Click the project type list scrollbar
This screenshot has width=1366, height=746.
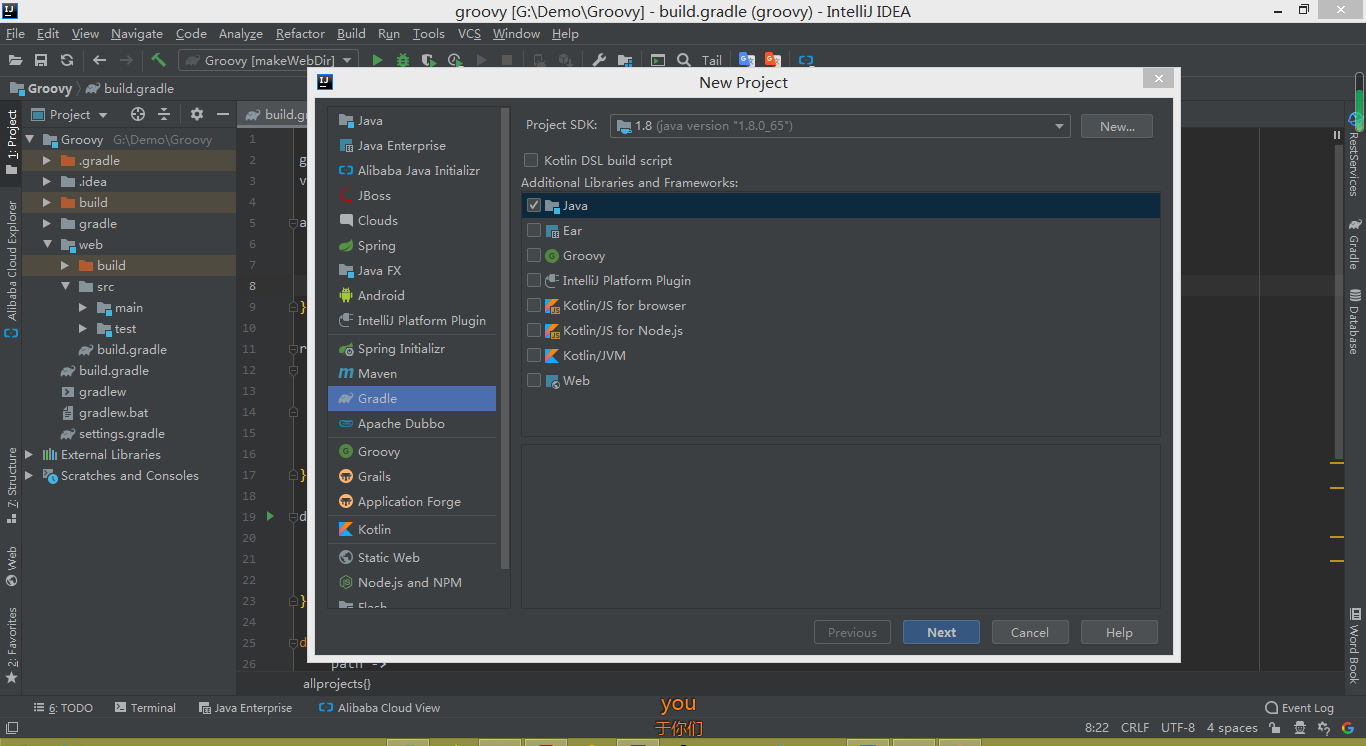[505, 338]
